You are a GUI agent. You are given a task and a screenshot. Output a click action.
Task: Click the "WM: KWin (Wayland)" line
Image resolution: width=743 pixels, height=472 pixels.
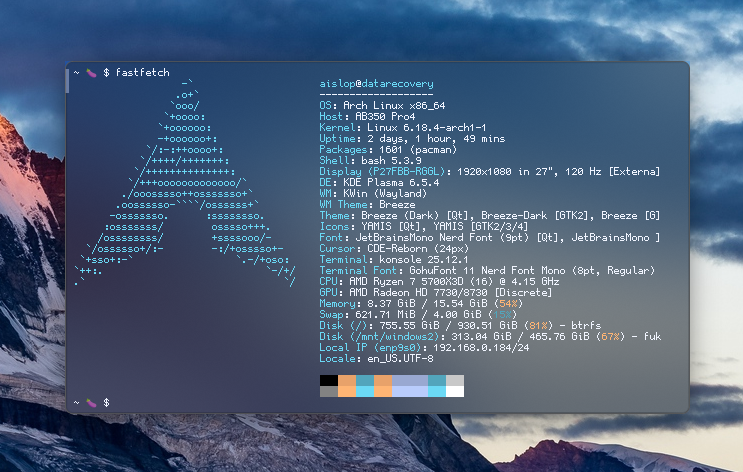point(373,193)
